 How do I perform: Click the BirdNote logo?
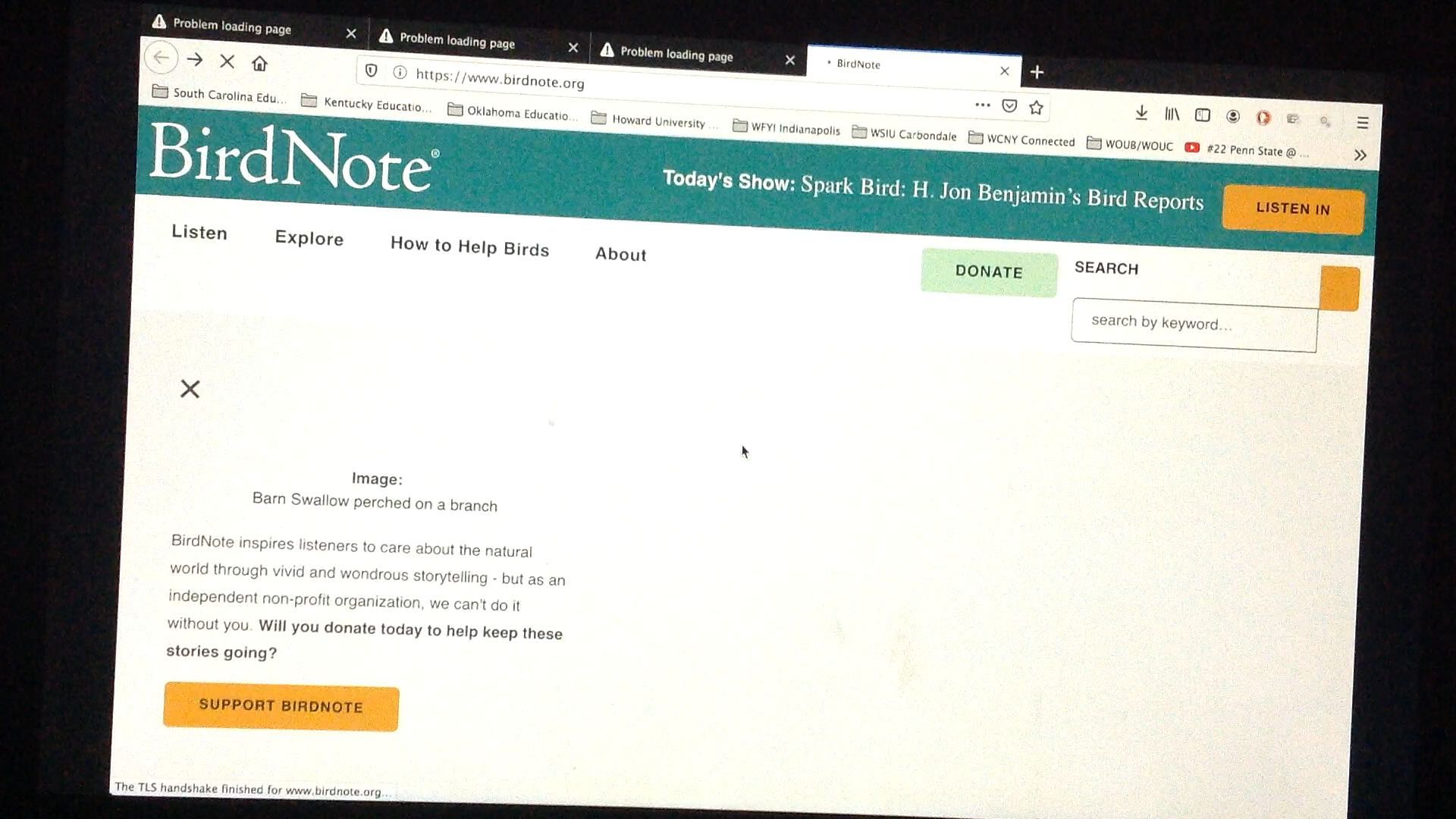click(293, 158)
